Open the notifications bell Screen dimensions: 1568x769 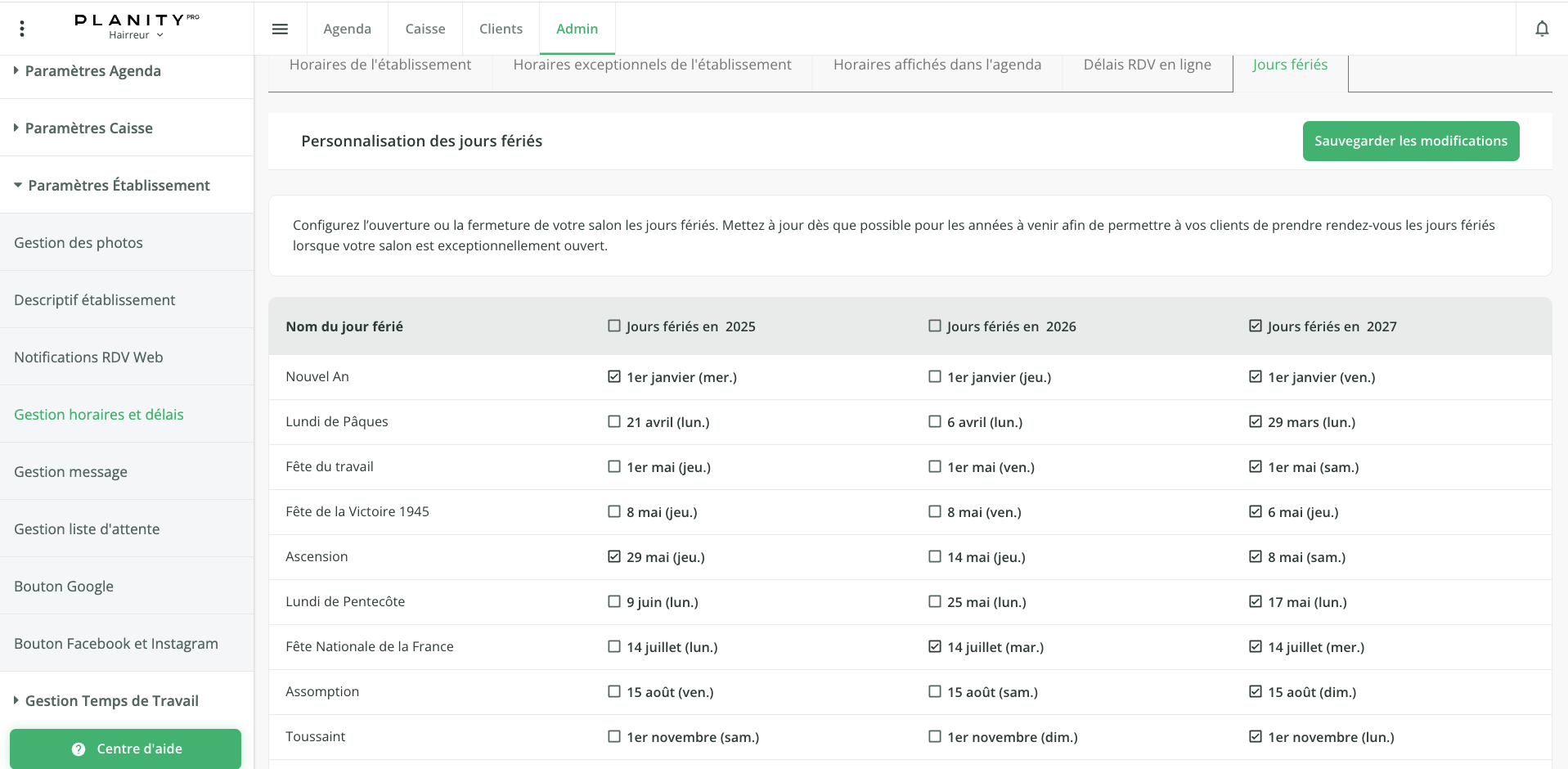coord(1542,29)
